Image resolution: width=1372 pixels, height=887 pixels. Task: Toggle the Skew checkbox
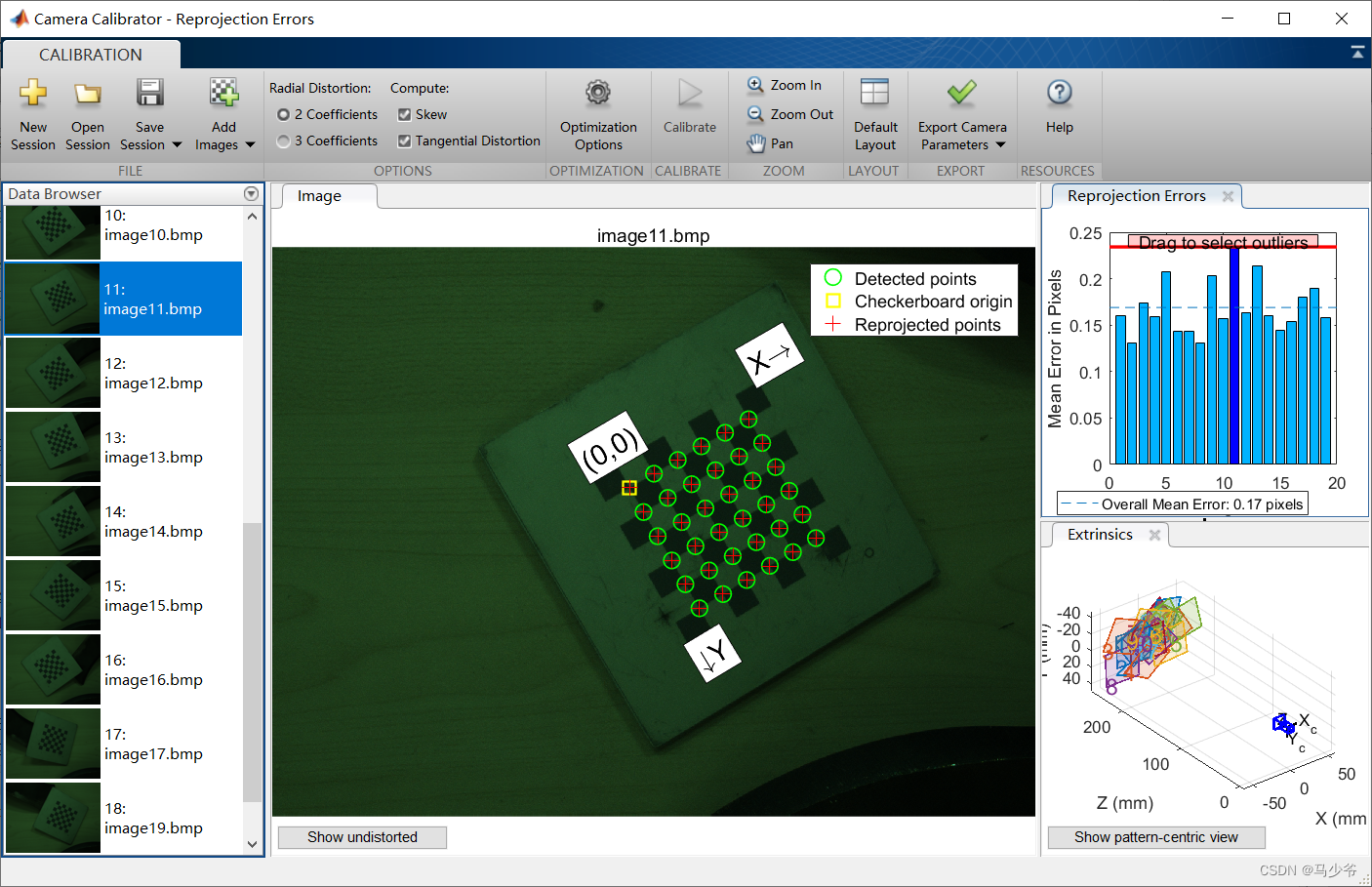click(x=404, y=115)
